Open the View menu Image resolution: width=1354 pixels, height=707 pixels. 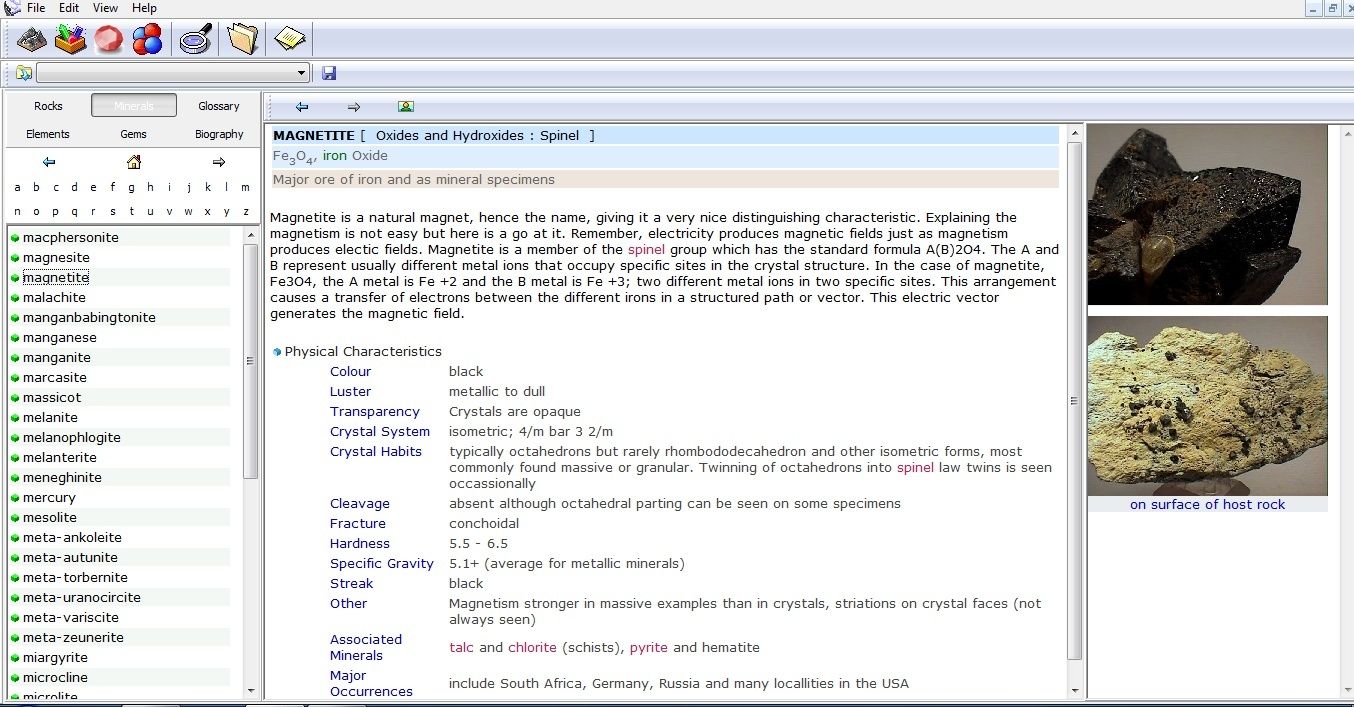[105, 8]
